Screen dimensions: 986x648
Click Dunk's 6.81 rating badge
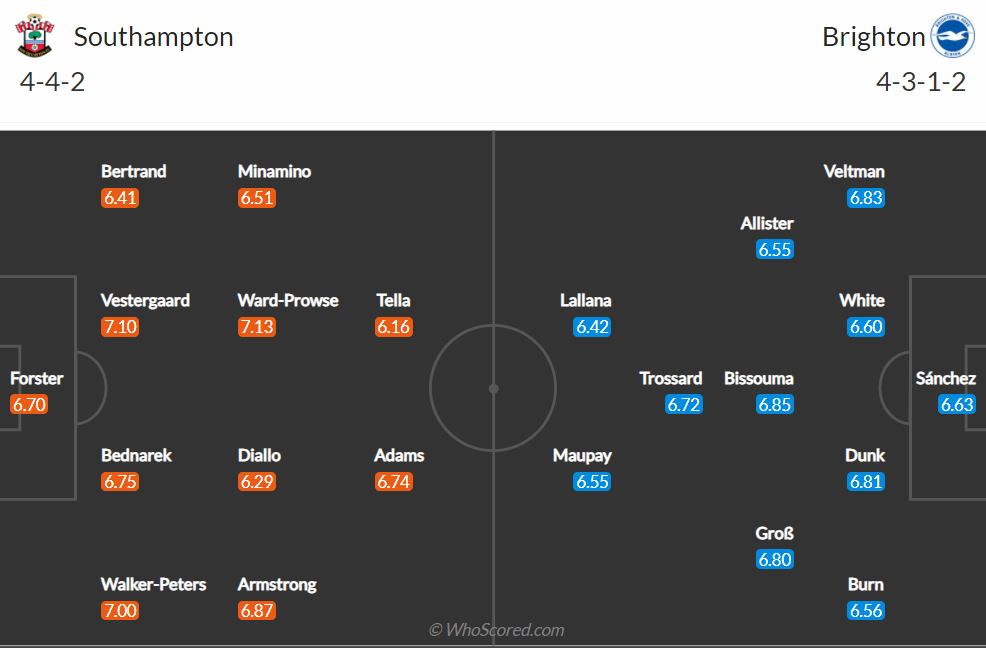pyautogui.click(x=865, y=482)
